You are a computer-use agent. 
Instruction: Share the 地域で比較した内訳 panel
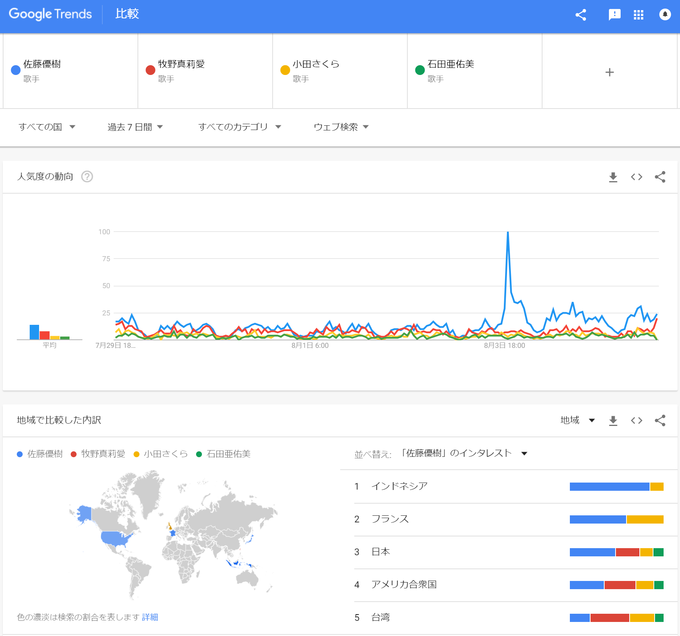click(660, 421)
